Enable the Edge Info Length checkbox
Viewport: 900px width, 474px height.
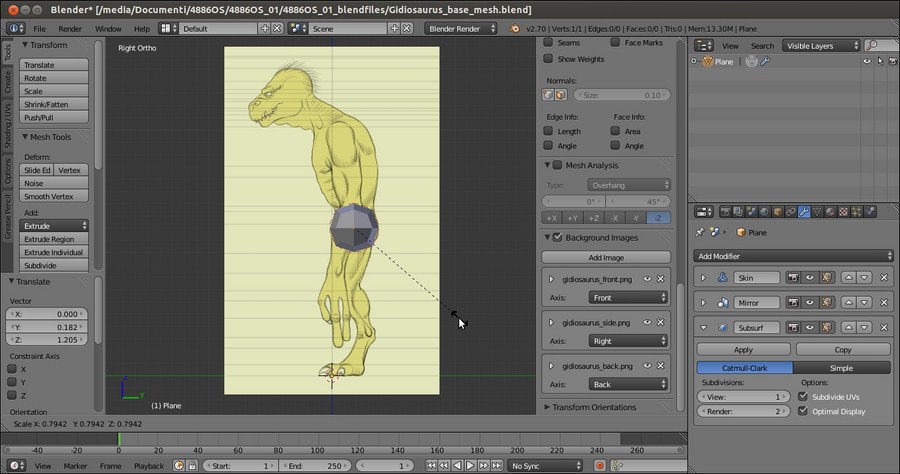pyautogui.click(x=548, y=131)
